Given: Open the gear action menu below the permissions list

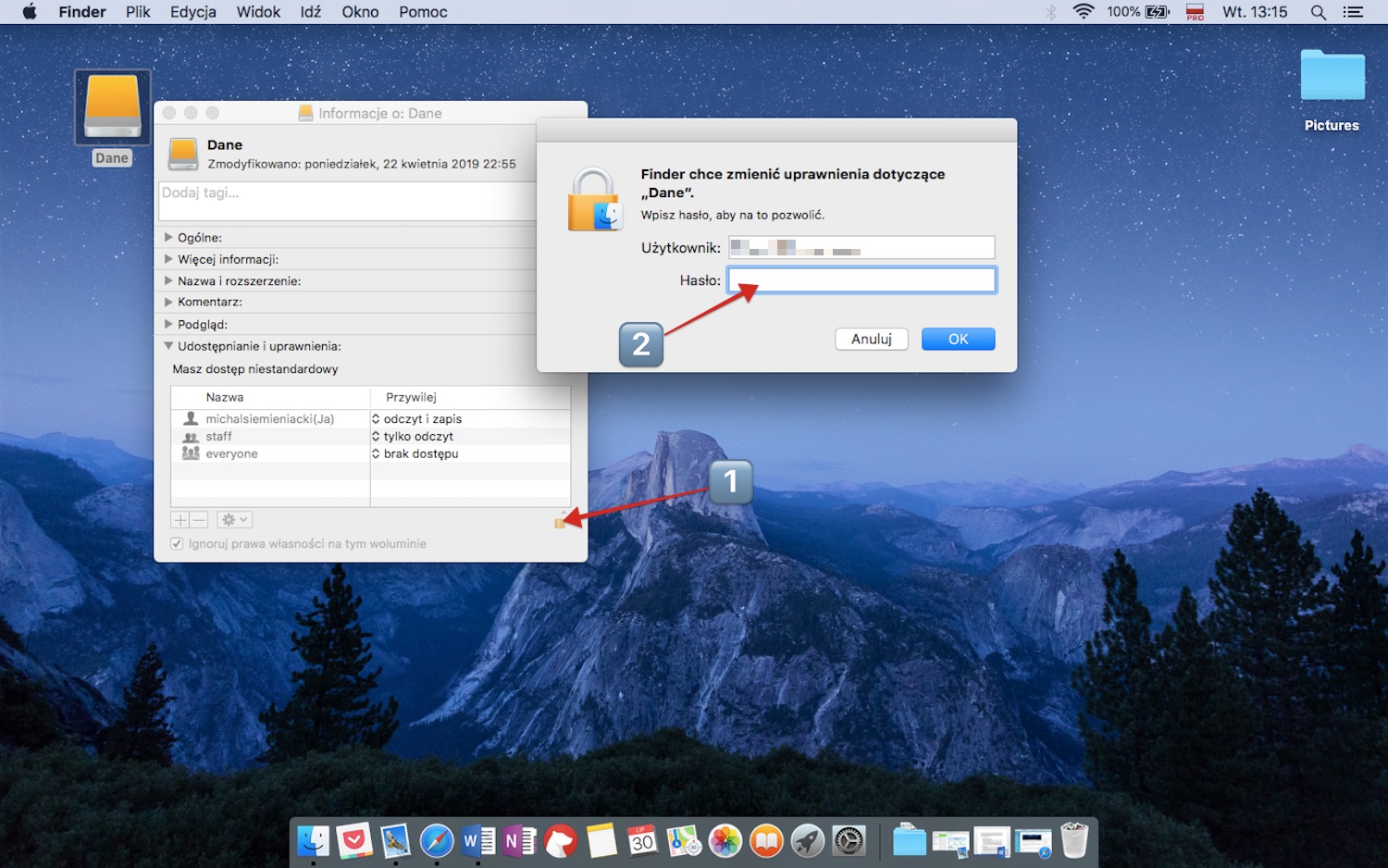Looking at the screenshot, I should [233, 519].
